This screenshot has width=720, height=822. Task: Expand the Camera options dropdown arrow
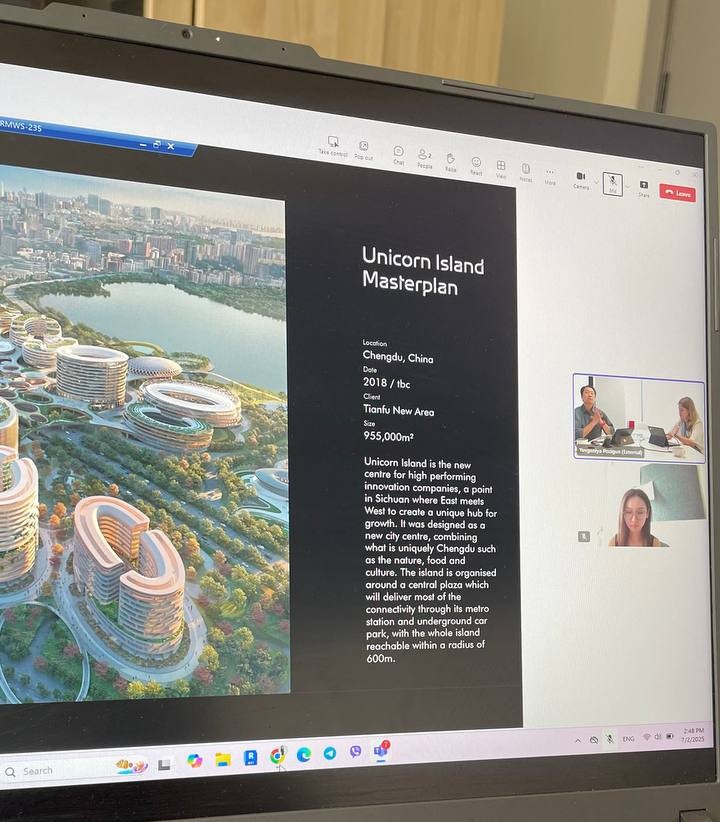[596, 181]
